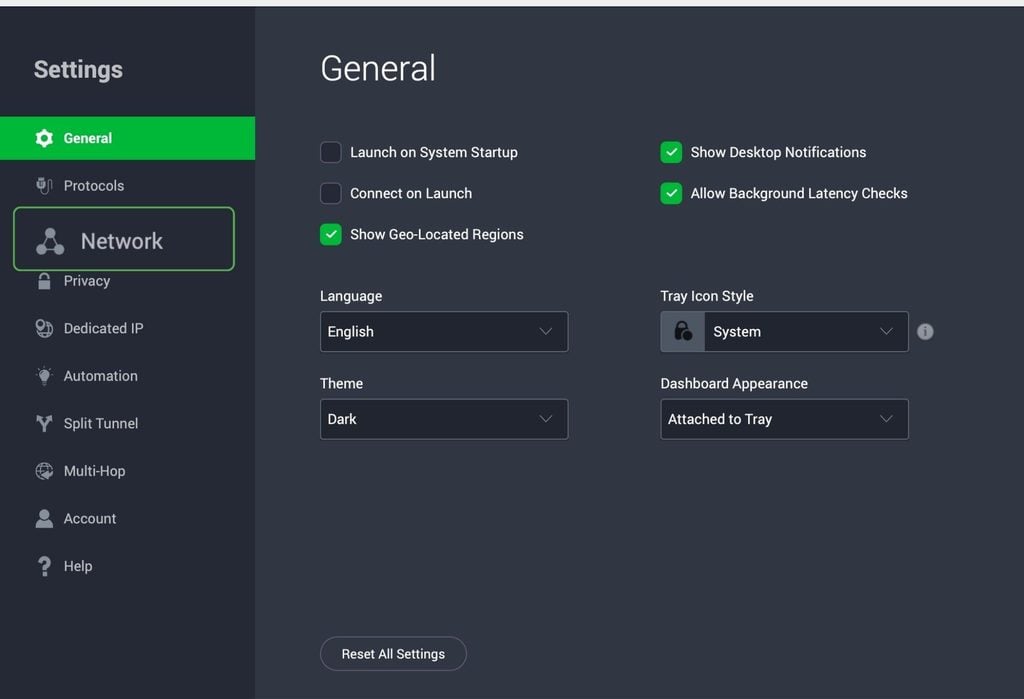Image resolution: width=1024 pixels, height=699 pixels.
Task: Click the Dedicated IP globe icon
Action: click(44, 328)
